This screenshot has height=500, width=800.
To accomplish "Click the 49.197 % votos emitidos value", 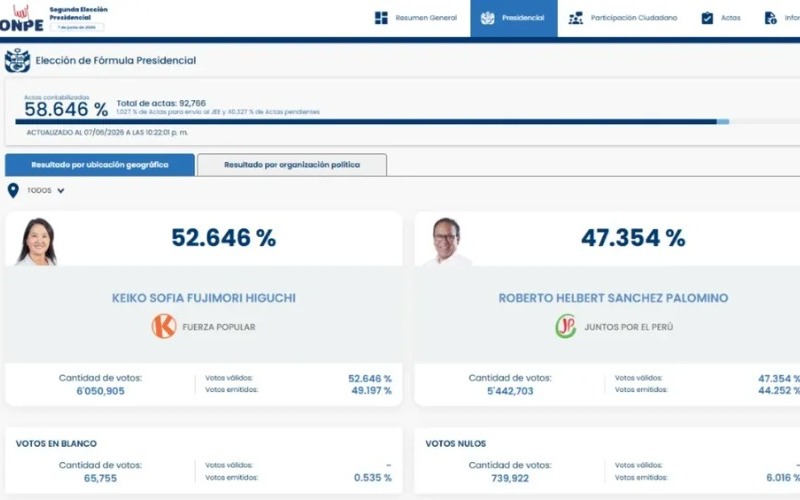I will point(371,391).
